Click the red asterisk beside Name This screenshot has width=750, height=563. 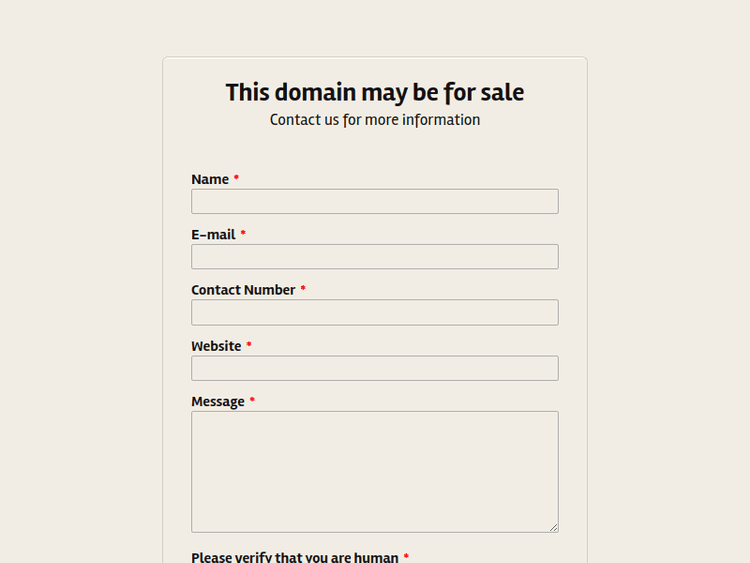tap(236, 179)
